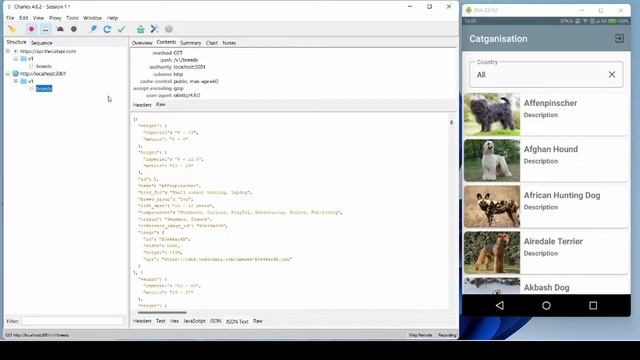
Task: Open the green shopping basket icon
Action: tap(140, 29)
